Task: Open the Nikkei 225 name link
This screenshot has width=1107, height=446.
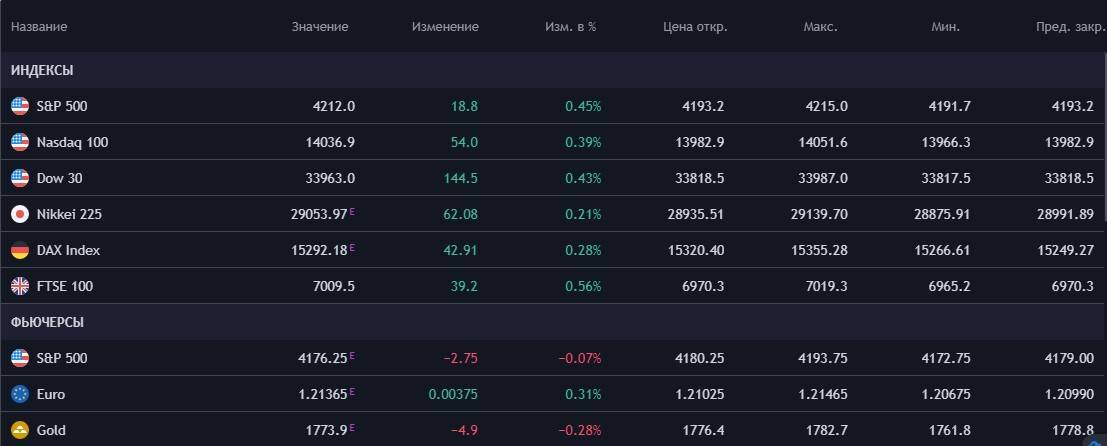Action: (x=69, y=214)
